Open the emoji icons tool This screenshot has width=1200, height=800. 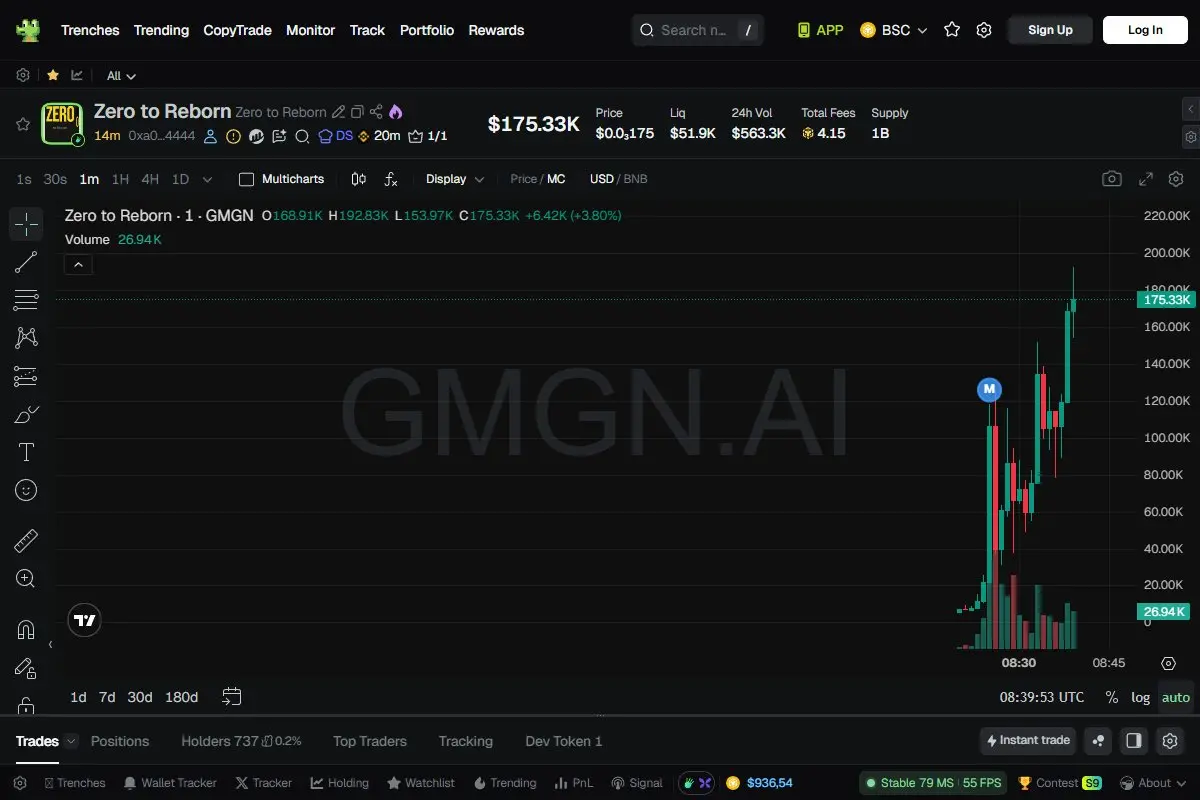pos(26,490)
